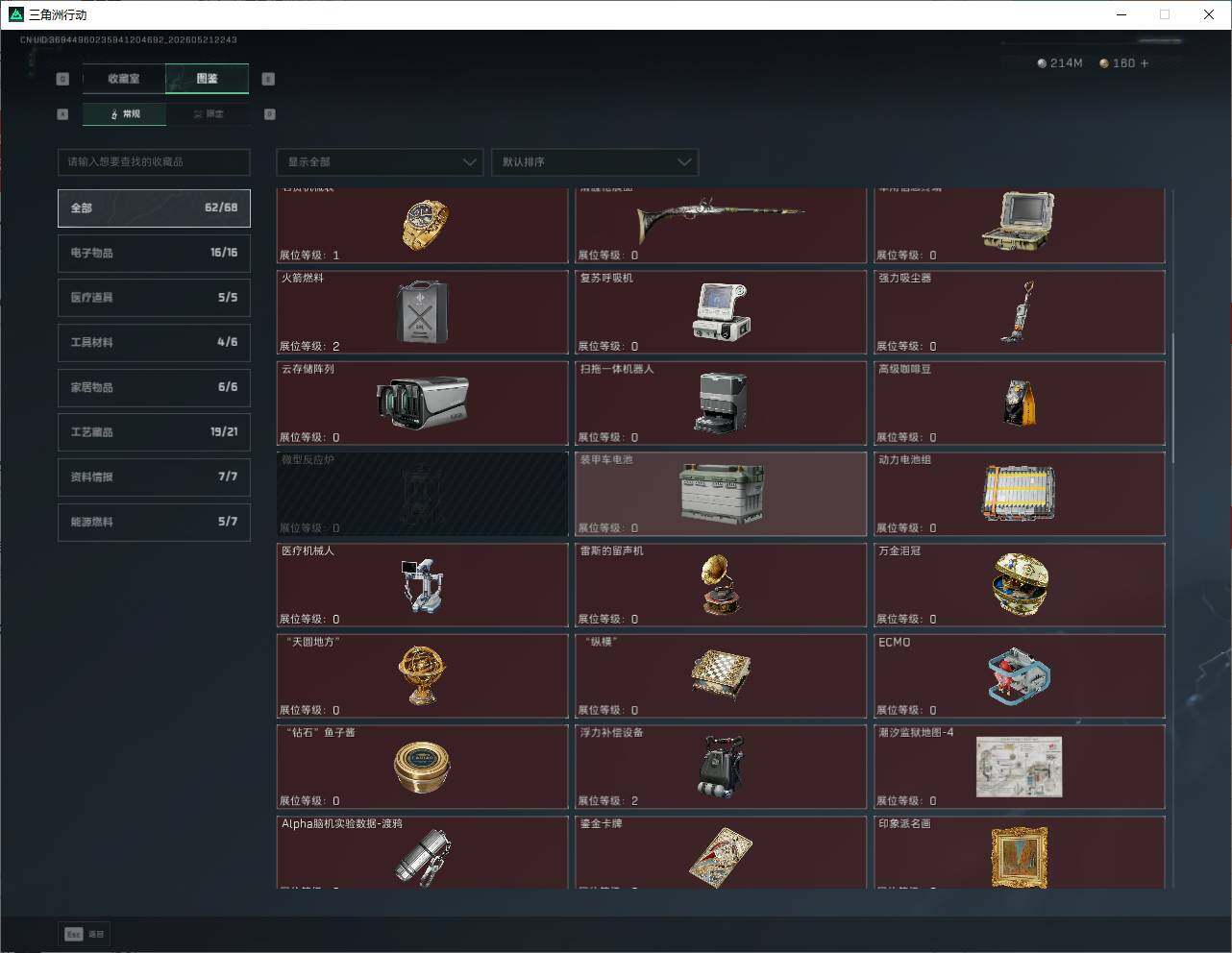Open the 万金泪冠 jeweled egg item
This screenshot has width=1232, height=953.
1020,585
